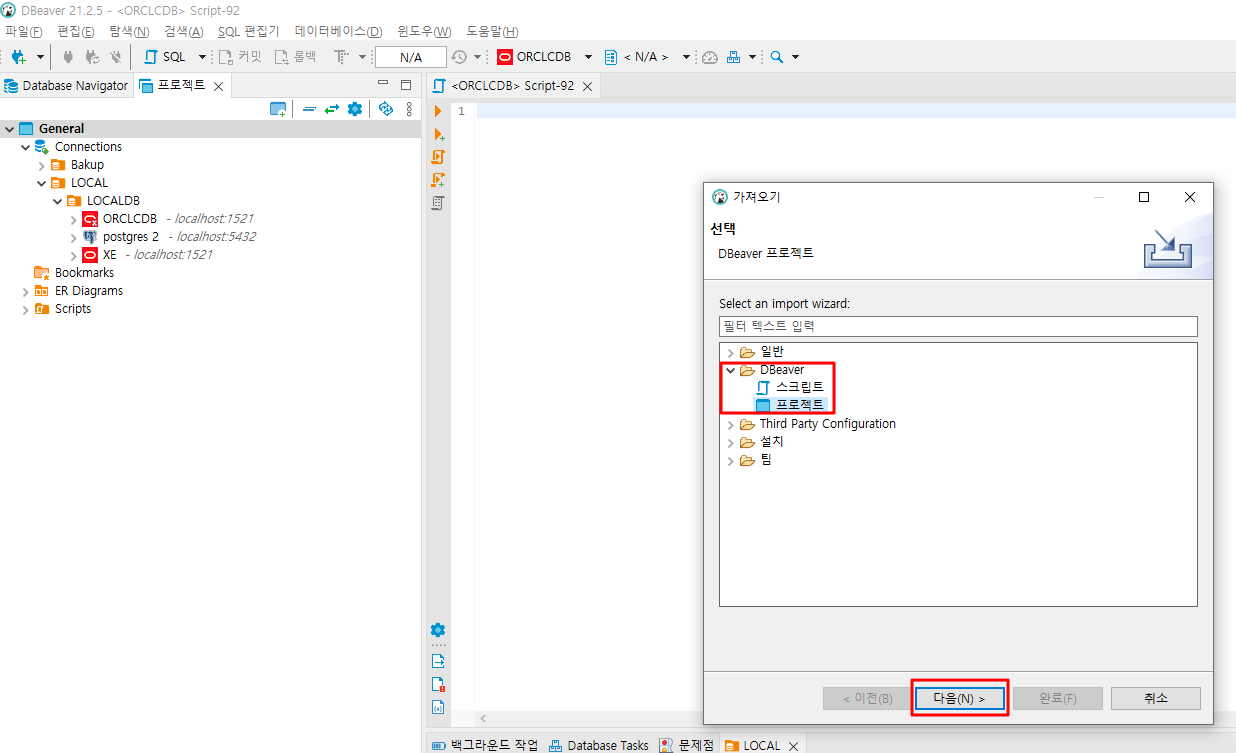
Task: Open the active connection ORCLCDB dropdown
Action: (588, 57)
